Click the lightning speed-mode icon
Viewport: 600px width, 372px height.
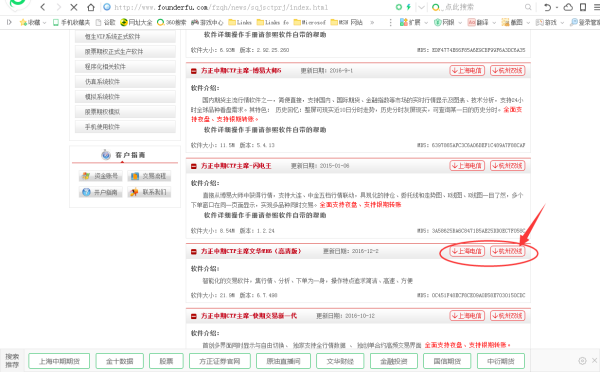409,7
